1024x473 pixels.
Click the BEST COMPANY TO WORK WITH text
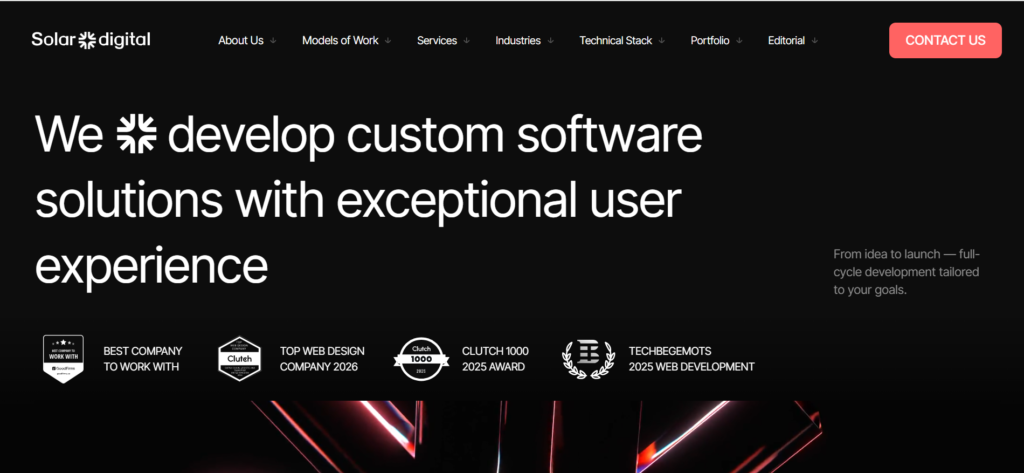(142, 359)
